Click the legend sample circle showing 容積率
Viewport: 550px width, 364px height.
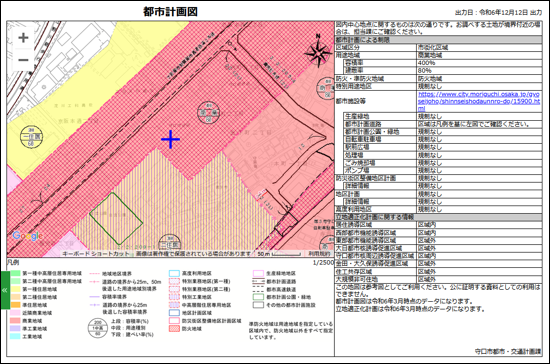[x=98, y=328]
